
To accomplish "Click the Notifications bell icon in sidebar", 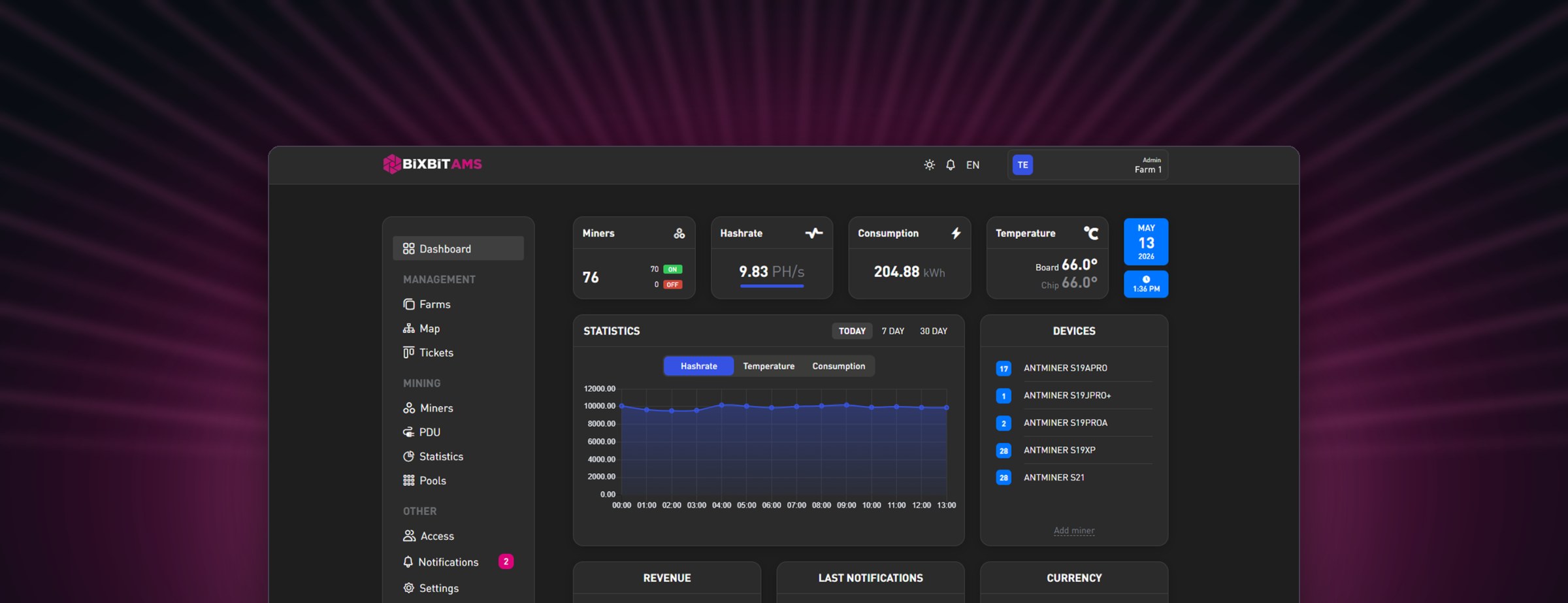I will pyautogui.click(x=408, y=562).
